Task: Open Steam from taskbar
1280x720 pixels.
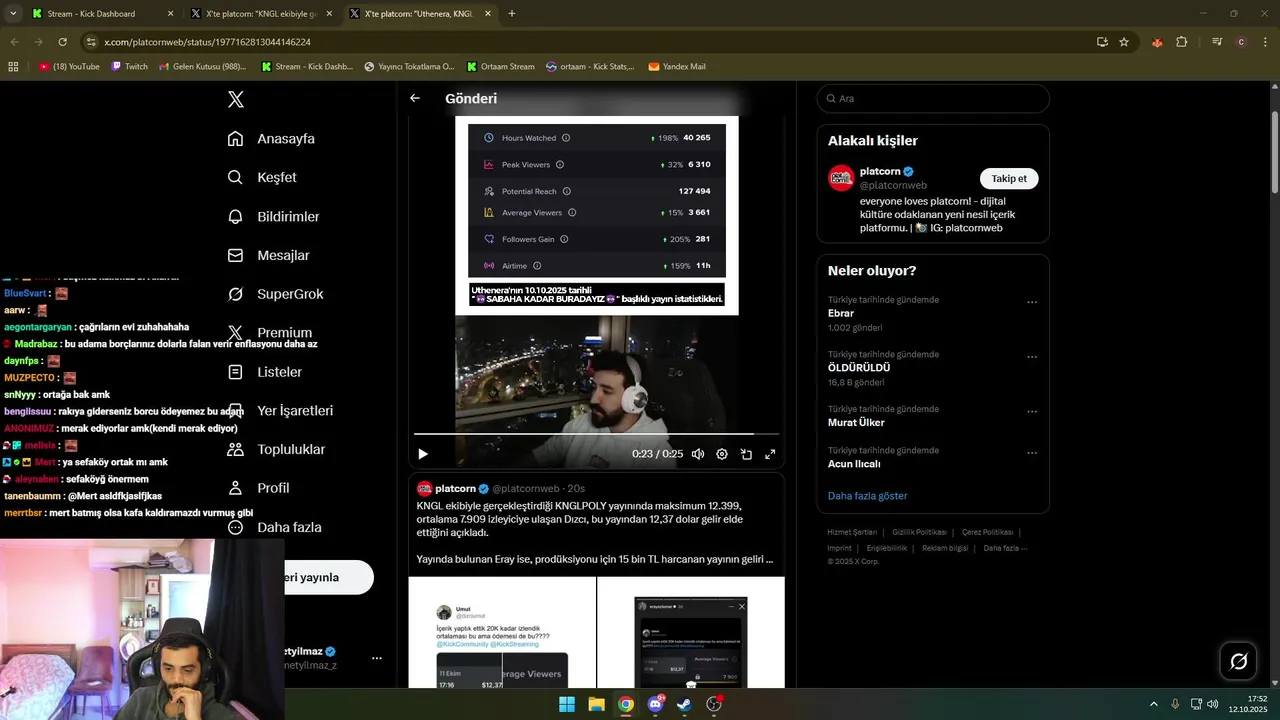Action: click(684, 704)
